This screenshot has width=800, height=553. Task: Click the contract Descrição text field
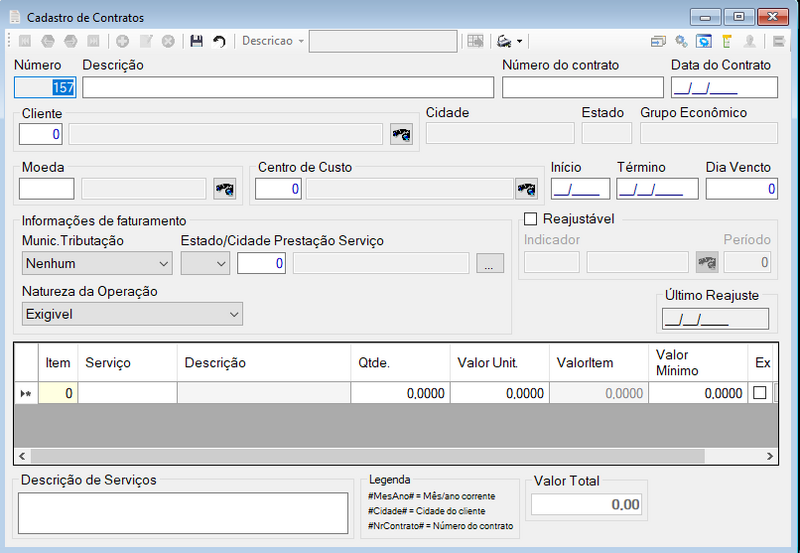[x=288, y=87]
